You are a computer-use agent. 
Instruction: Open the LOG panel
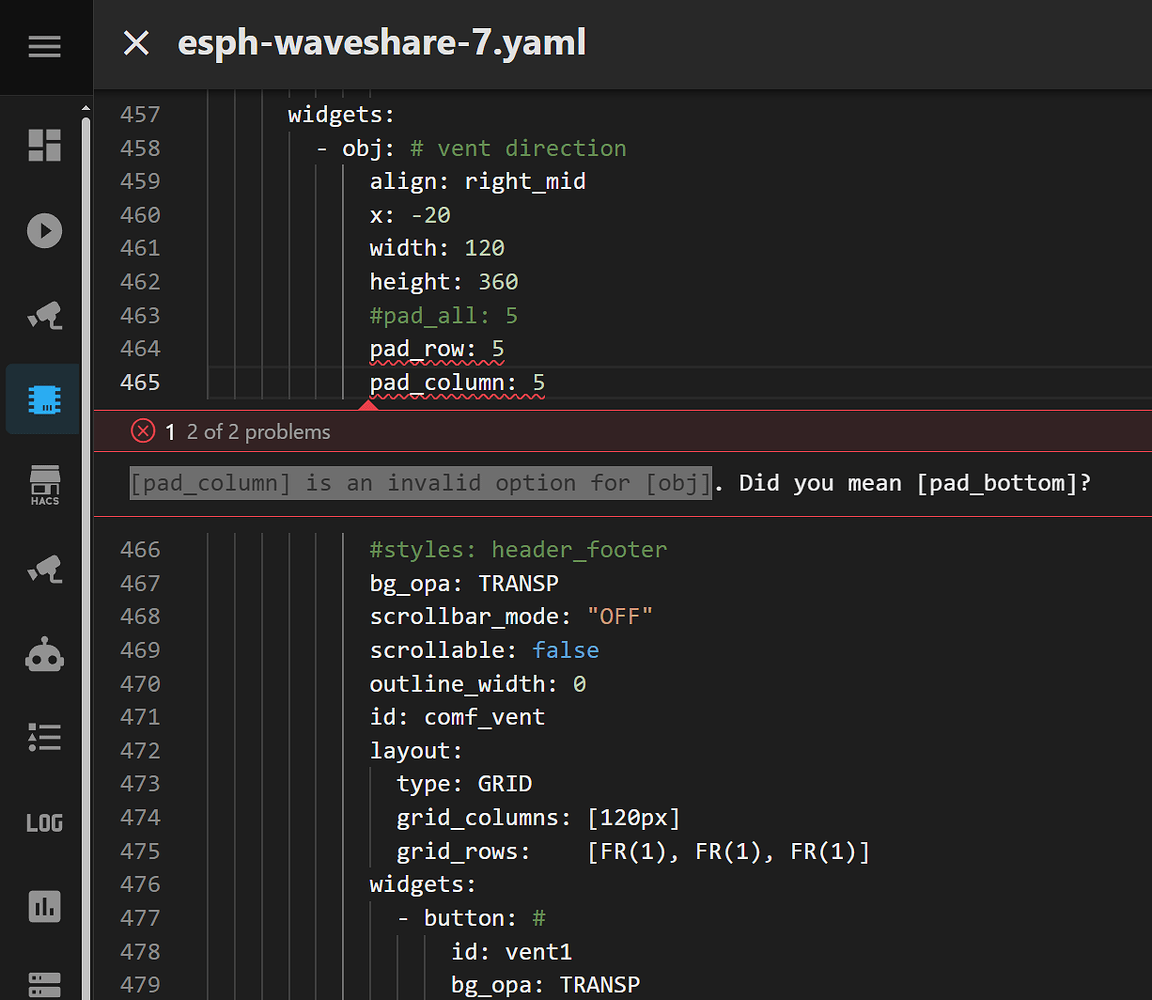tap(45, 822)
